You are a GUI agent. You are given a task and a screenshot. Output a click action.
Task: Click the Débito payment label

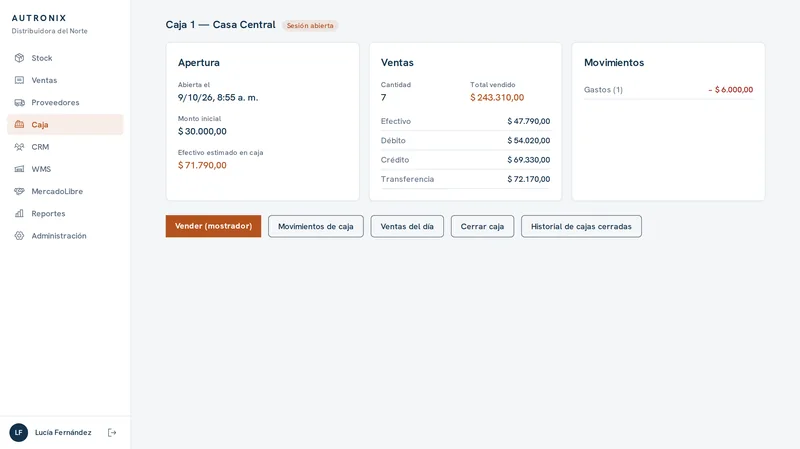(393, 141)
